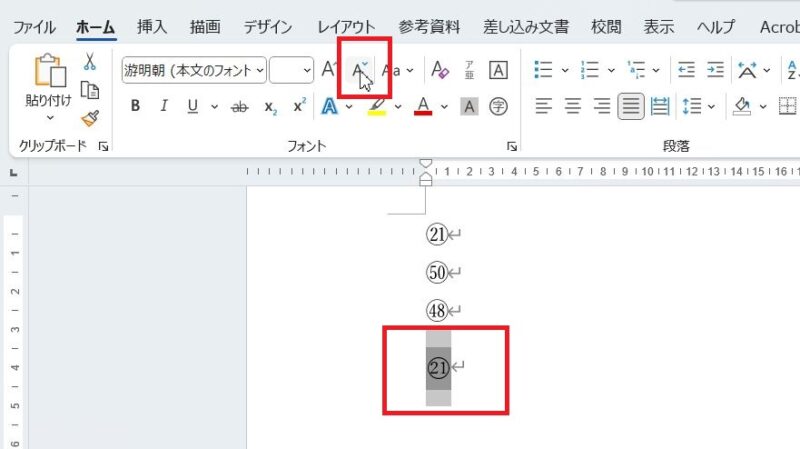Click the tab selector at ruler corner
Screen dimensions: 800x449
14,173
